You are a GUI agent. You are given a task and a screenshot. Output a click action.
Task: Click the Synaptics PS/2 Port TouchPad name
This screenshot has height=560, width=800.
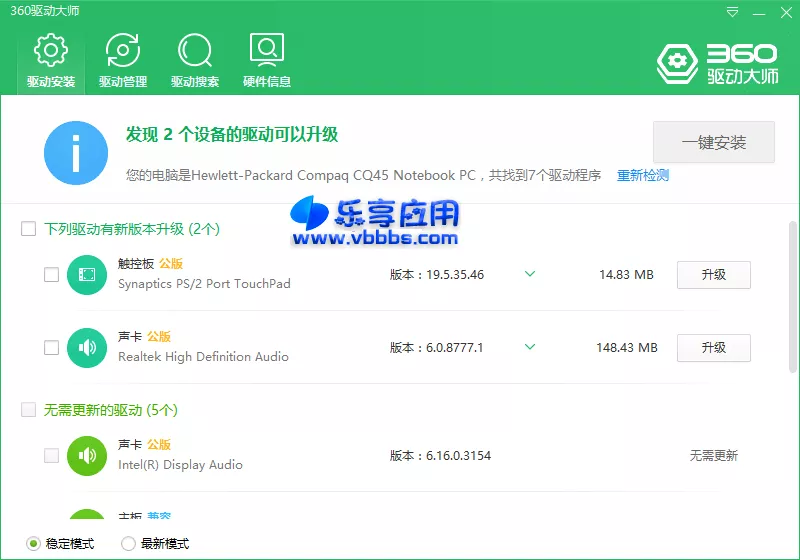point(204,284)
